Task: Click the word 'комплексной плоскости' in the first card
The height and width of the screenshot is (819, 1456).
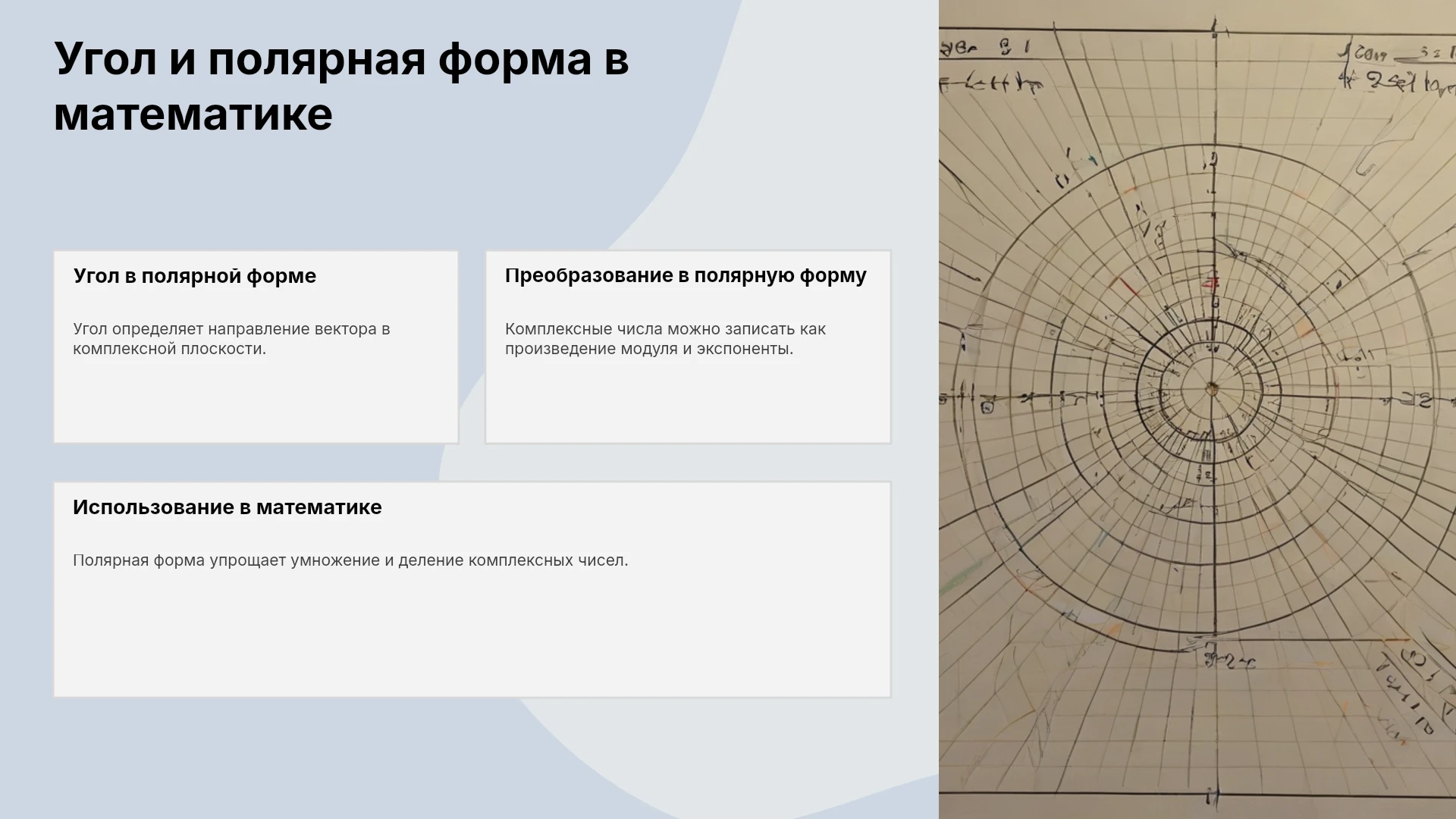Action: tap(168, 349)
